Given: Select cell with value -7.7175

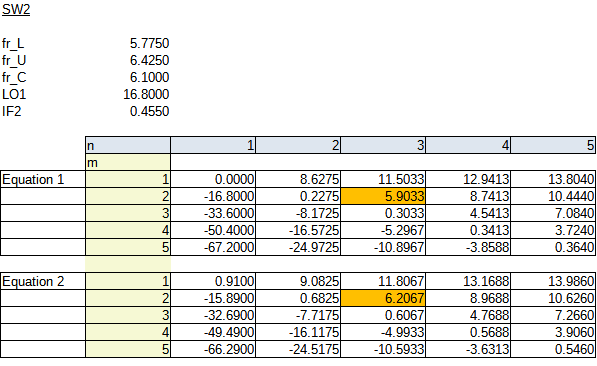Looking at the screenshot, I should tap(298, 315).
